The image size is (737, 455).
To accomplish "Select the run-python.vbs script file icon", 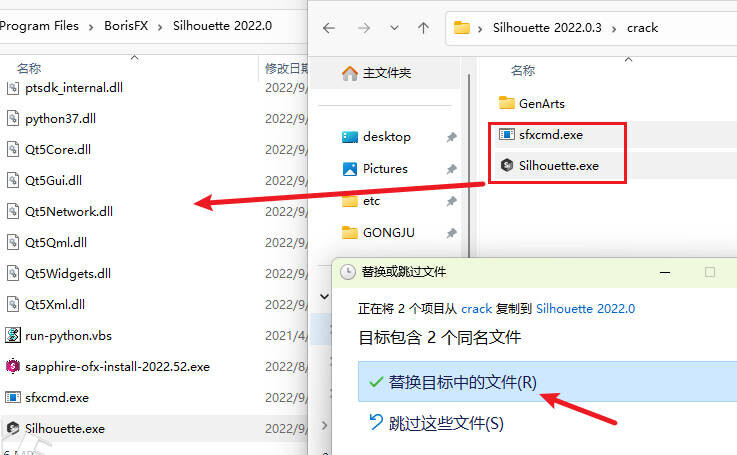I will (x=14, y=335).
